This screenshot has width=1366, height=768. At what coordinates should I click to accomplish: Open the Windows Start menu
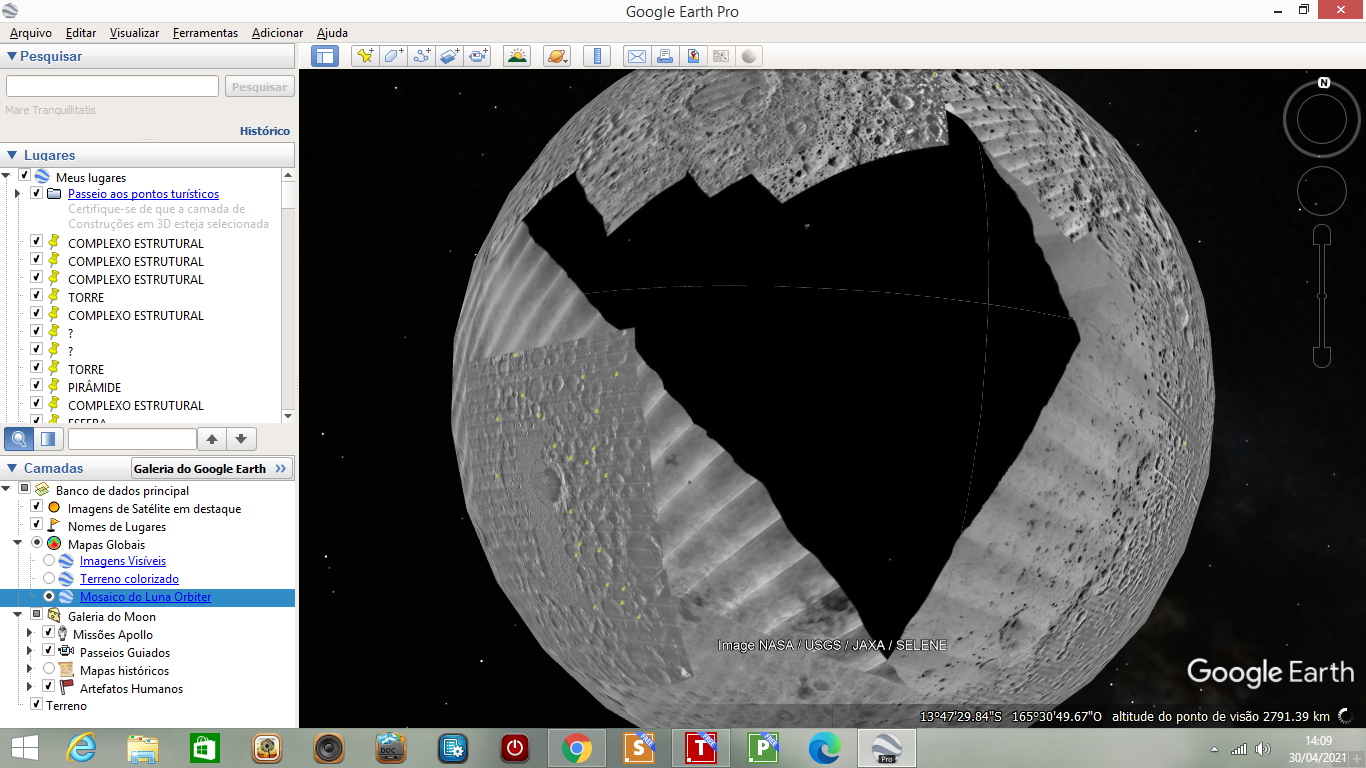coord(24,748)
